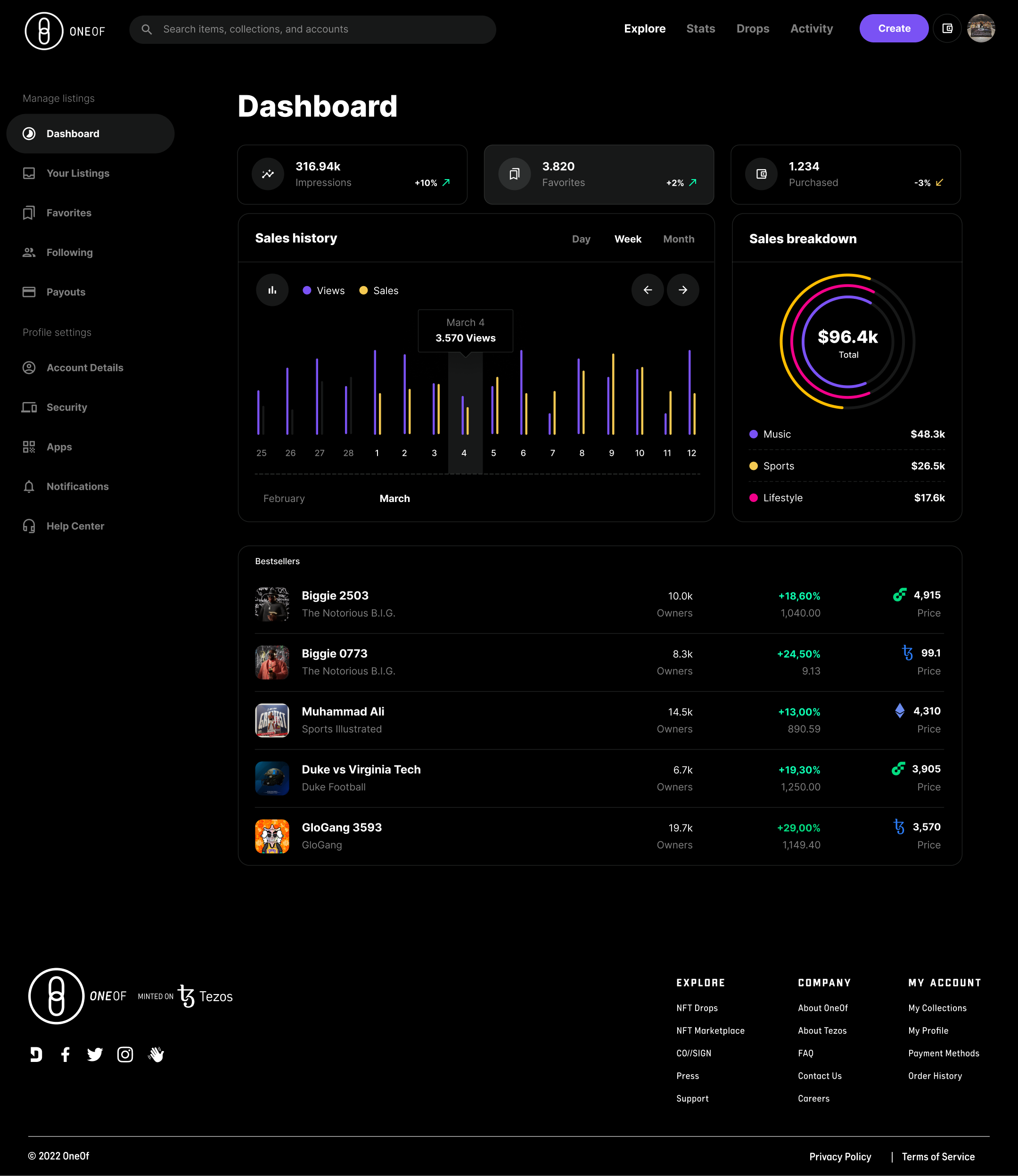Open the user avatar profile menu
Viewport: 1018px width, 1176px height.
(981, 28)
